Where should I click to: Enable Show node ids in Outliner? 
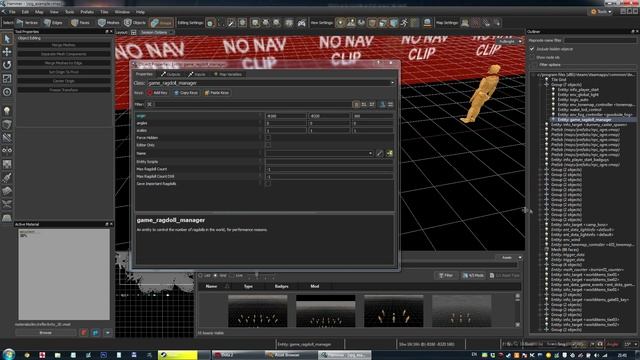pyautogui.click(x=532, y=58)
